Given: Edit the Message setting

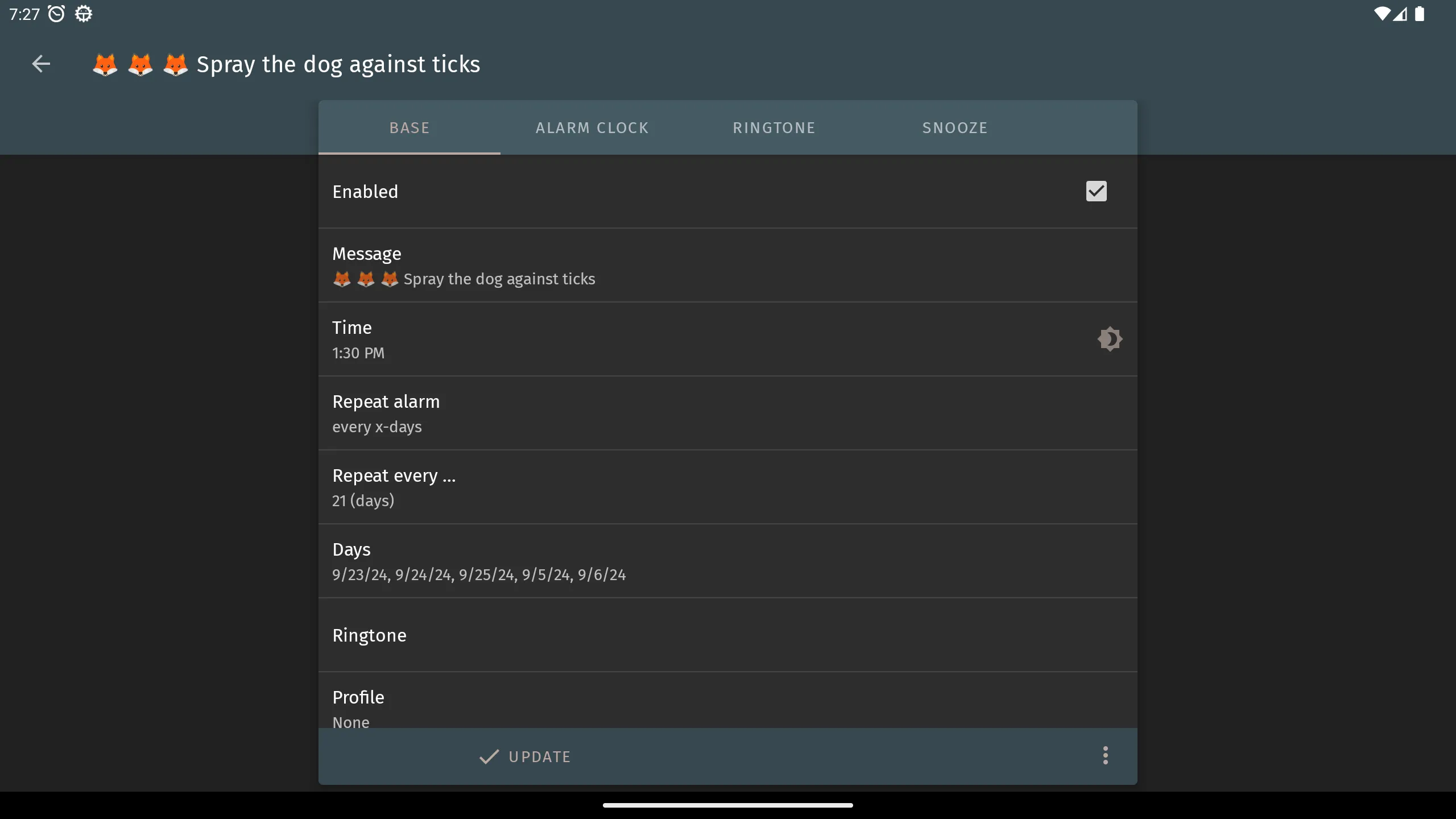Looking at the screenshot, I should click(x=728, y=266).
